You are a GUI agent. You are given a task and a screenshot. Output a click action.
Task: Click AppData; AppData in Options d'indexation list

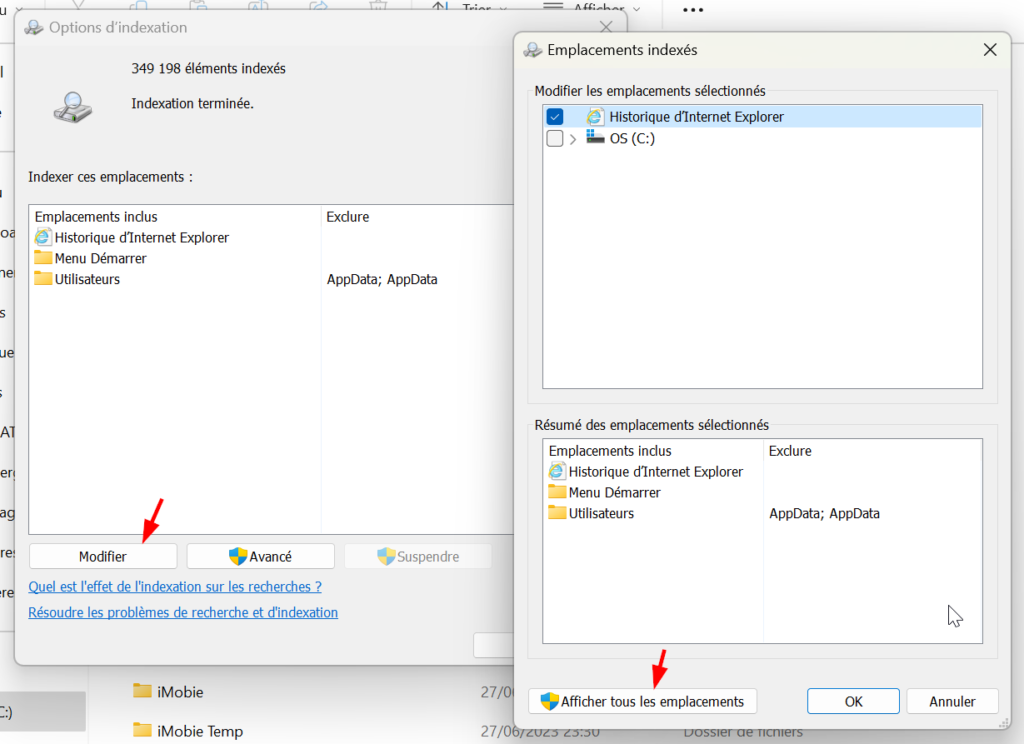click(382, 280)
